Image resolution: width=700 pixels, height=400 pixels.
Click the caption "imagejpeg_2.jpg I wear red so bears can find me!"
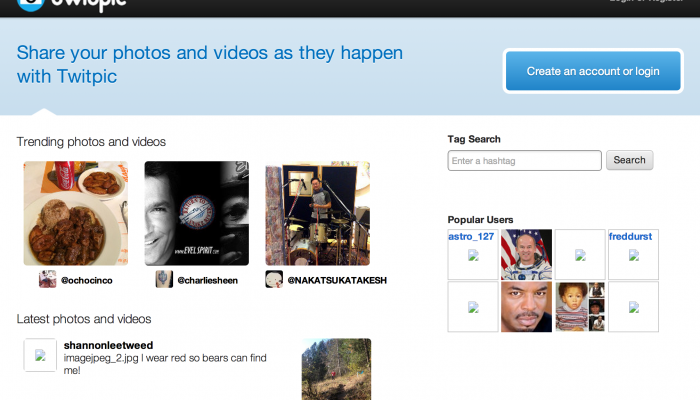click(165, 364)
